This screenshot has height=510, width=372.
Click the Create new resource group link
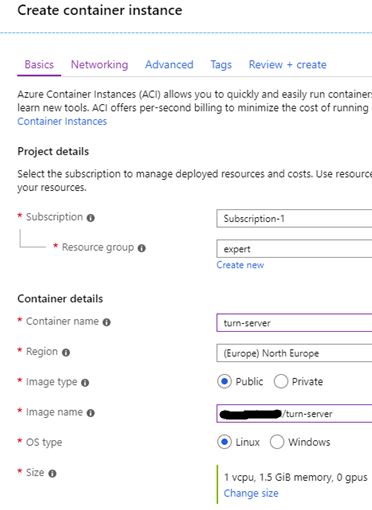click(240, 265)
